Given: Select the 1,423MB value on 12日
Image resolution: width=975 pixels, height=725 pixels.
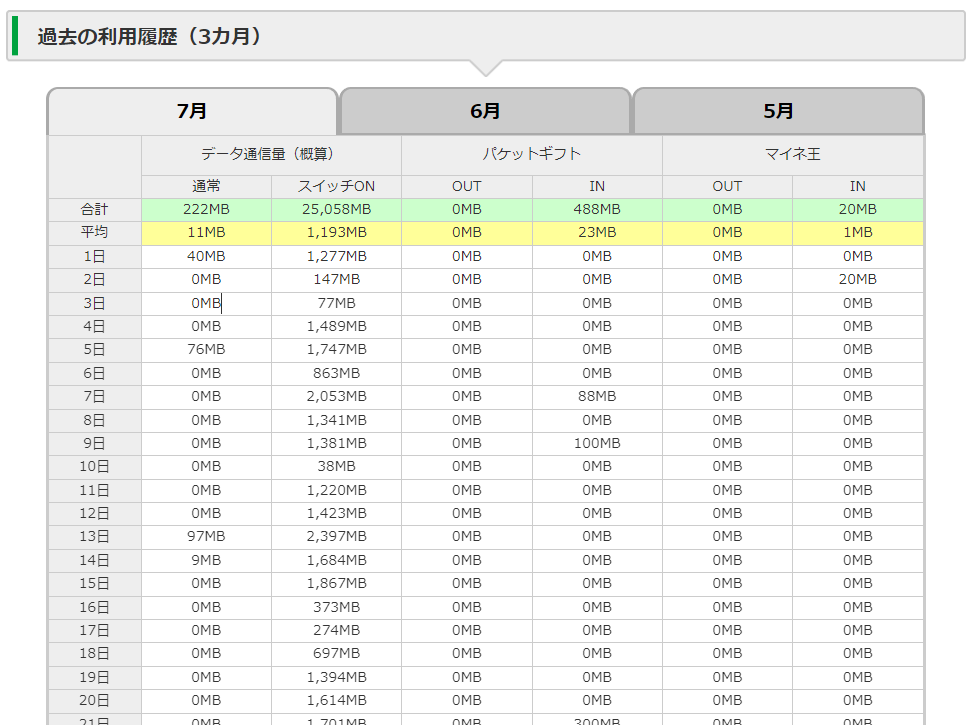Looking at the screenshot, I should [x=336, y=514].
